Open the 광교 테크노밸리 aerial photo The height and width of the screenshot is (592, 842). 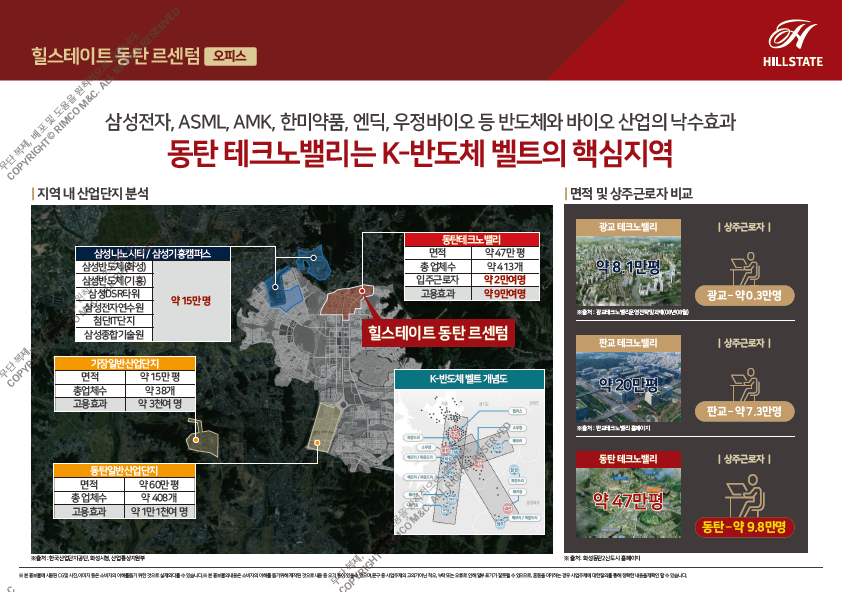(628, 271)
